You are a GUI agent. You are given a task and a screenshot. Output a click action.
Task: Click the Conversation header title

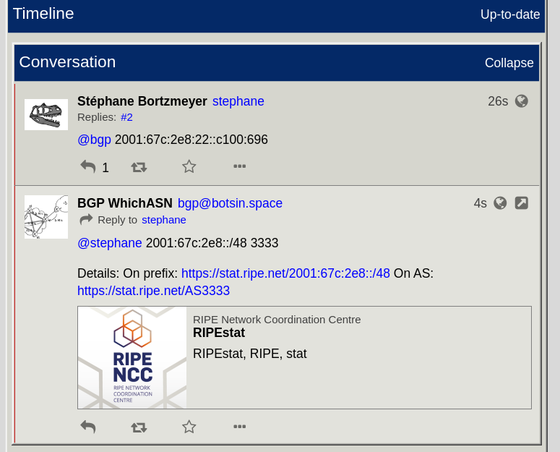coord(68,62)
